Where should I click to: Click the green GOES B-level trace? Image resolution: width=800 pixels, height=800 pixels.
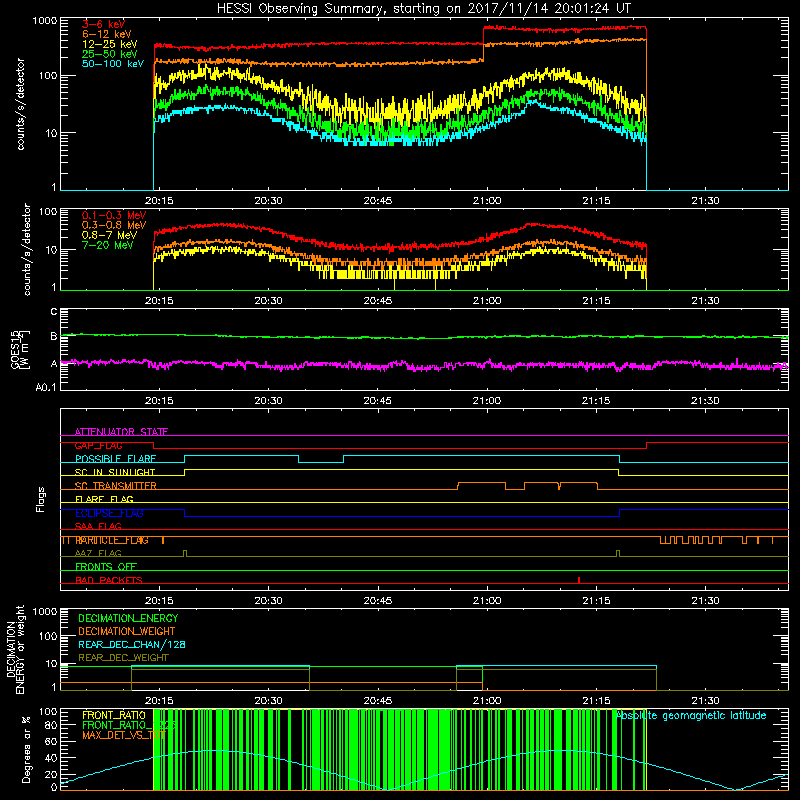[x=423, y=337]
